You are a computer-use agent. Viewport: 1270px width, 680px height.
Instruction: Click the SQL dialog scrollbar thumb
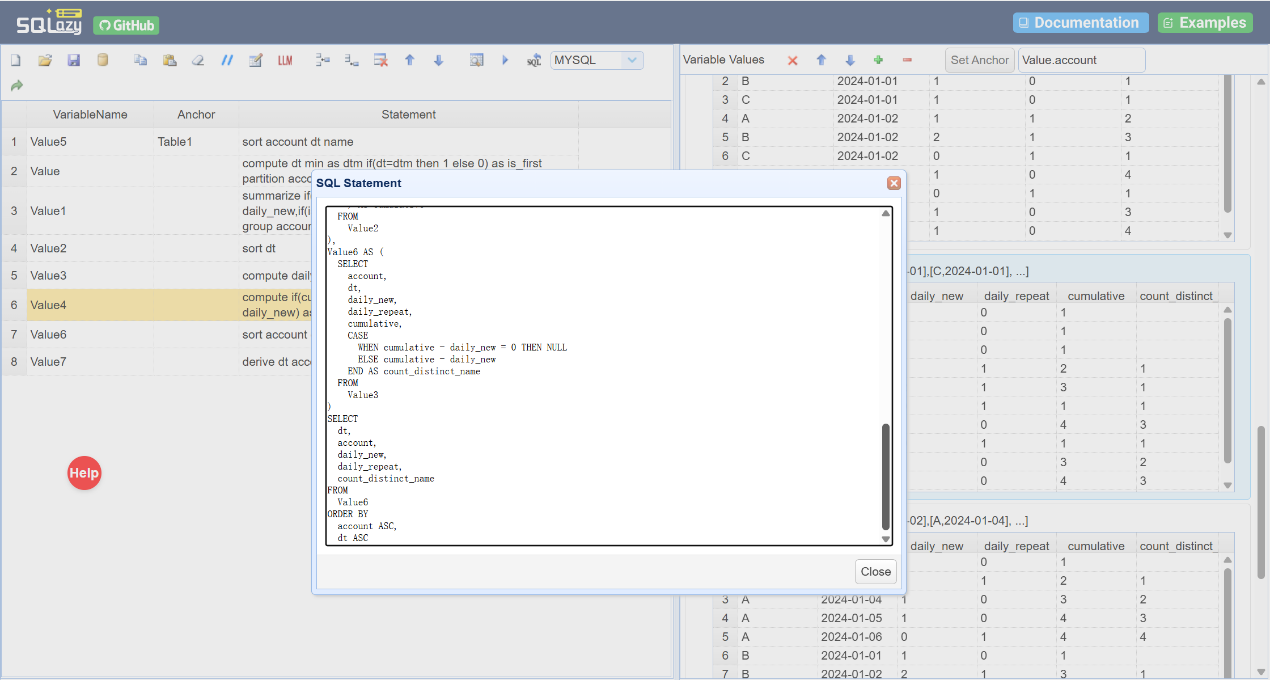click(885, 476)
